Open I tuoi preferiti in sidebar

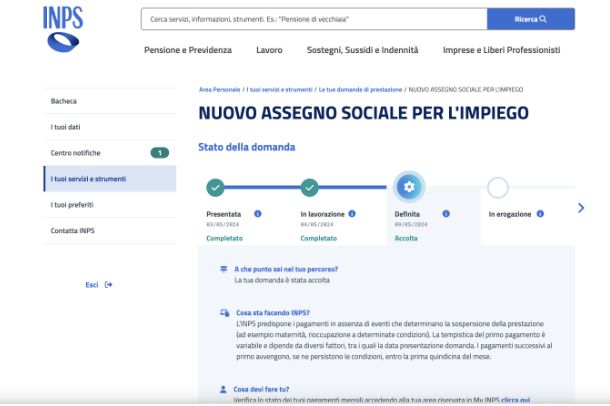point(110,205)
